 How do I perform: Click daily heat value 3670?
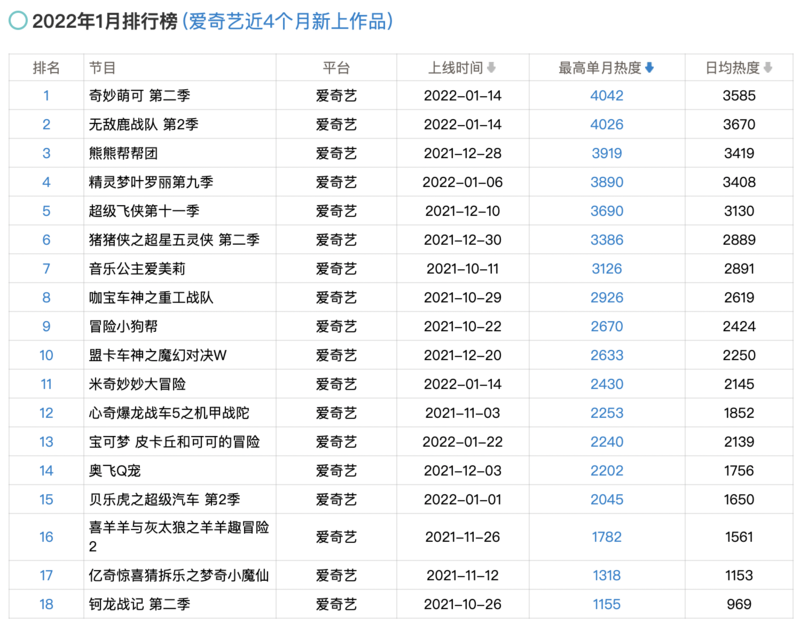(x=739, y=124)
